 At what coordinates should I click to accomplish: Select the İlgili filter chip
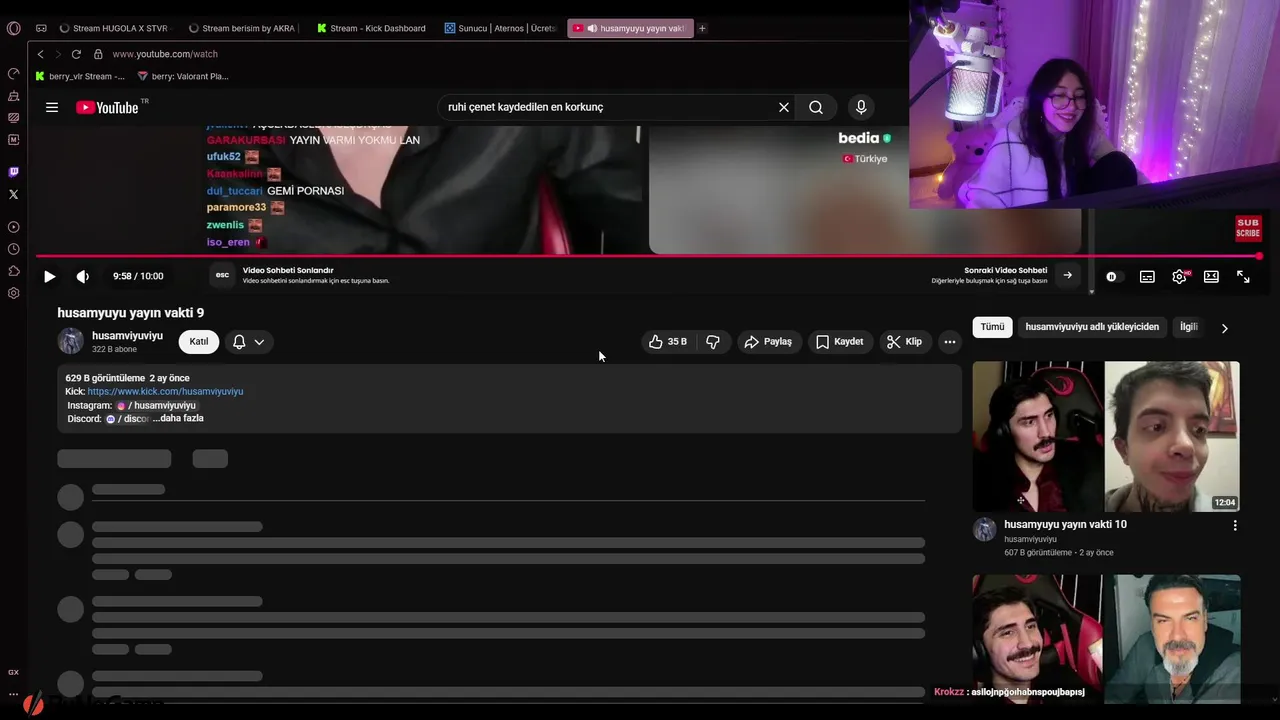click(1189, 327)
